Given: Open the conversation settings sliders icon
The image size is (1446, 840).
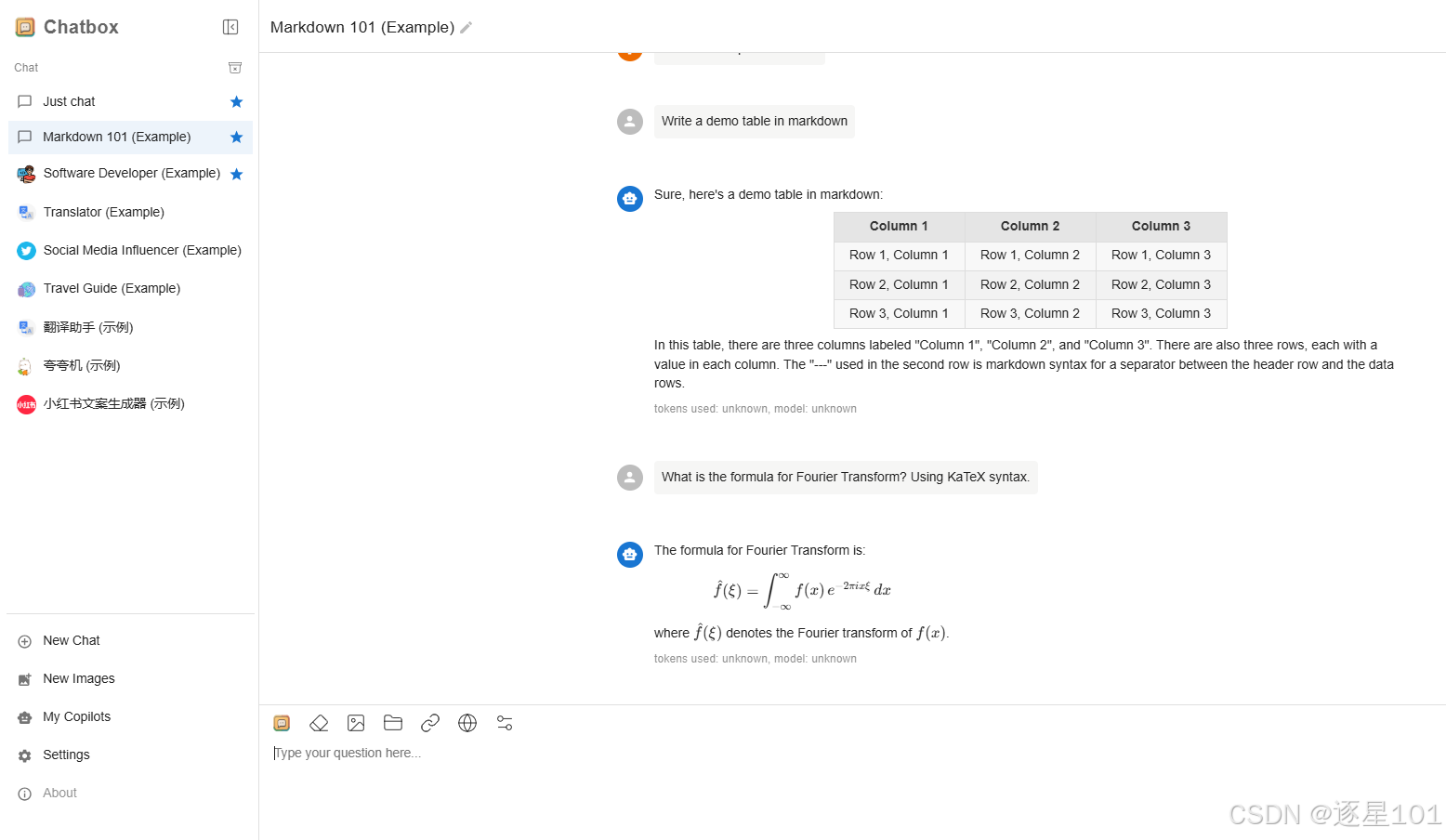Looking at the screenshot, I should 505,723.
